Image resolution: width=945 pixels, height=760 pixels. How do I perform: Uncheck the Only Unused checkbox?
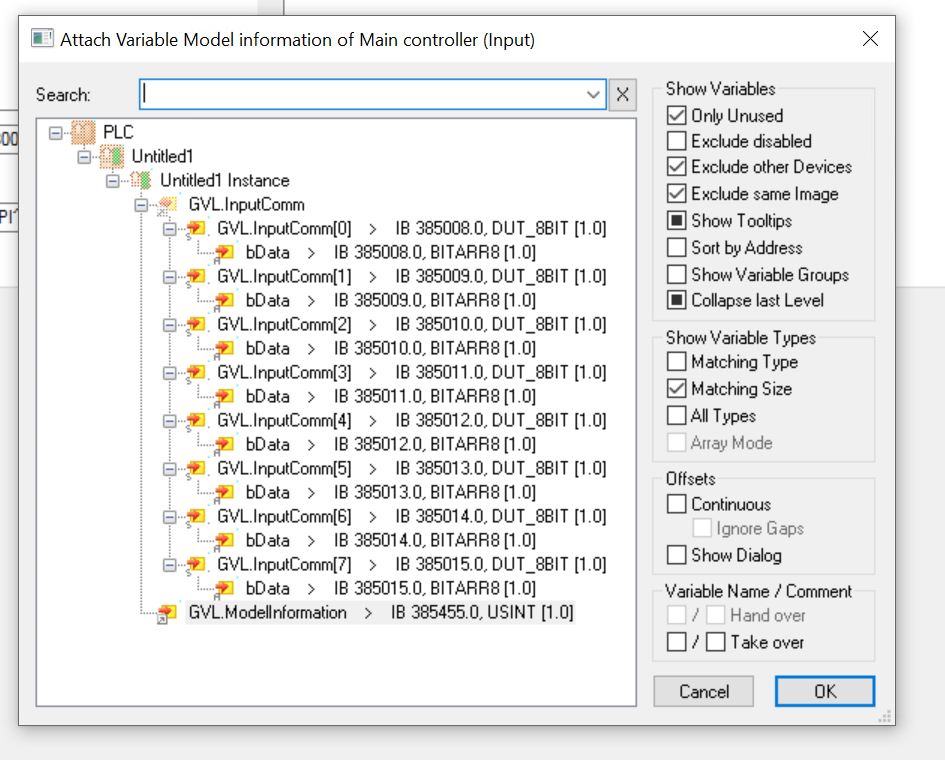[x=677, y=115]
